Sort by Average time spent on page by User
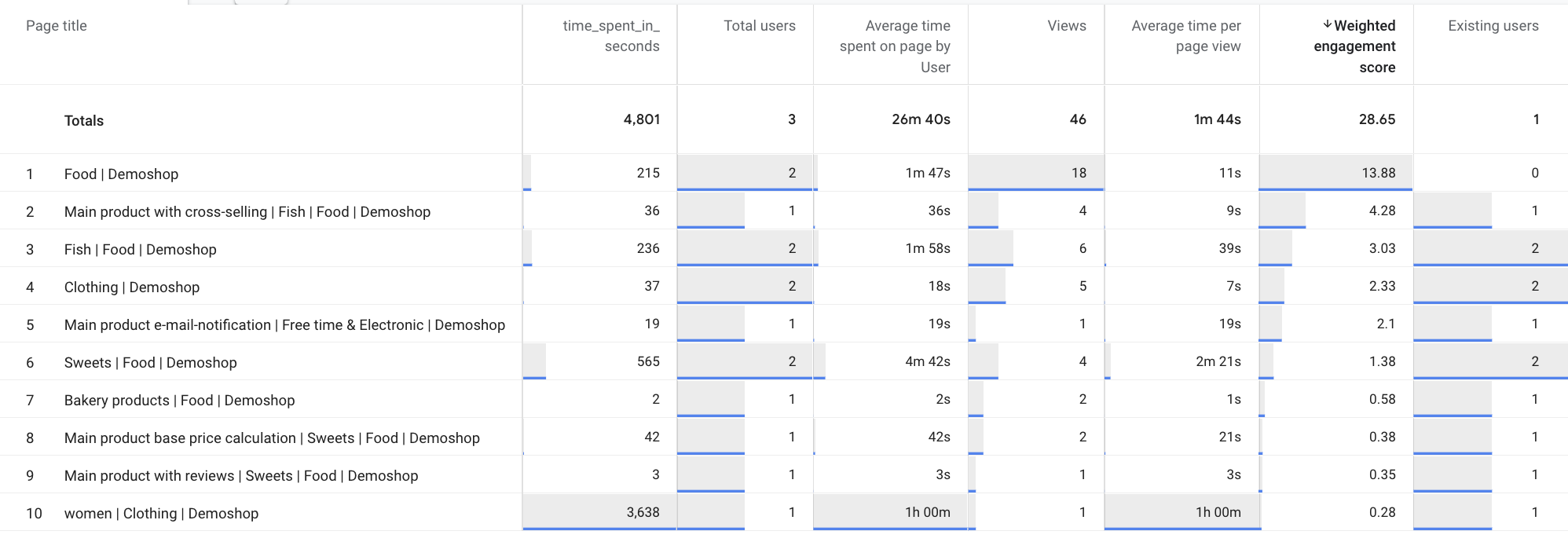This screenshot has width=1568, height=542. point(895,46)
